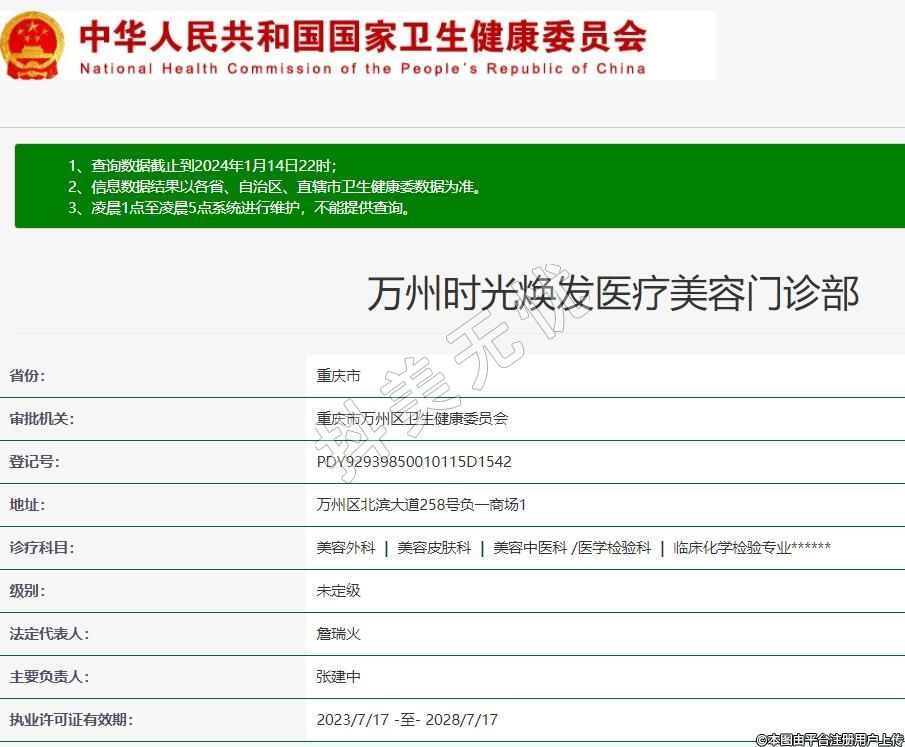
Task: Click the national emblem icon
Action: point(31,46)
